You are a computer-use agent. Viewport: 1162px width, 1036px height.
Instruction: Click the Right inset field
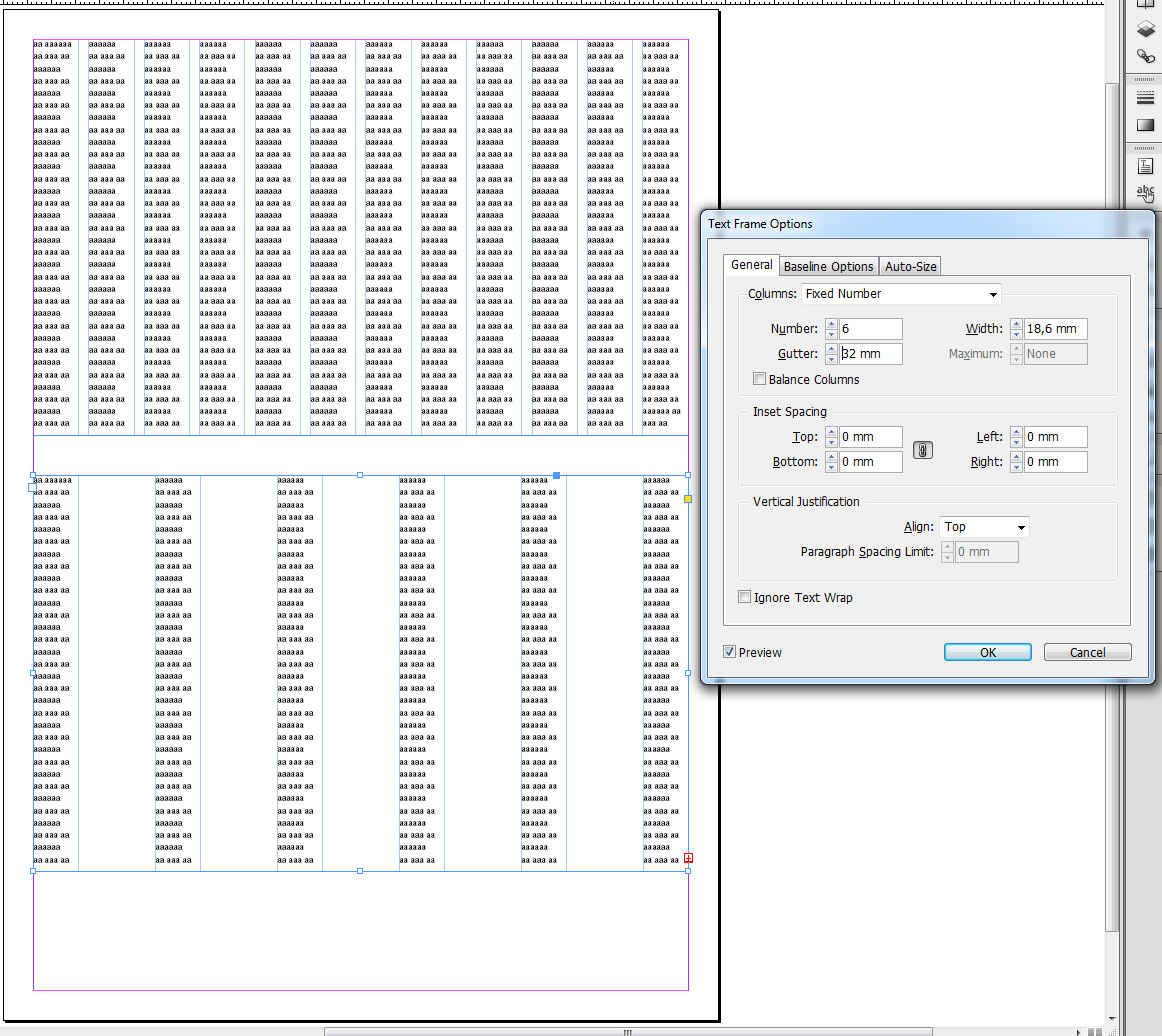click(x=1055, y=462)
